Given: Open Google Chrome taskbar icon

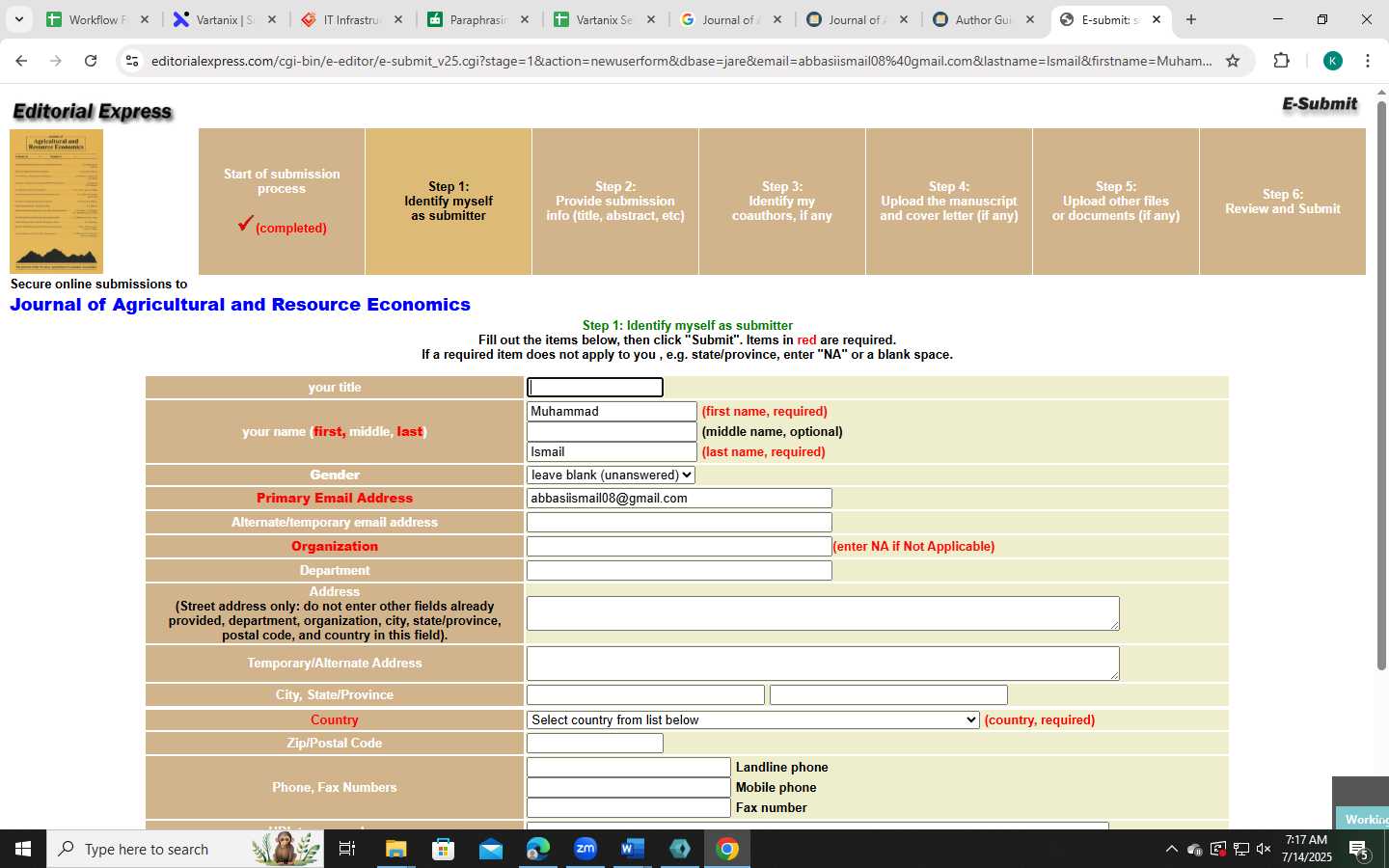Looking at the screenshot, I should coord(727,849).
